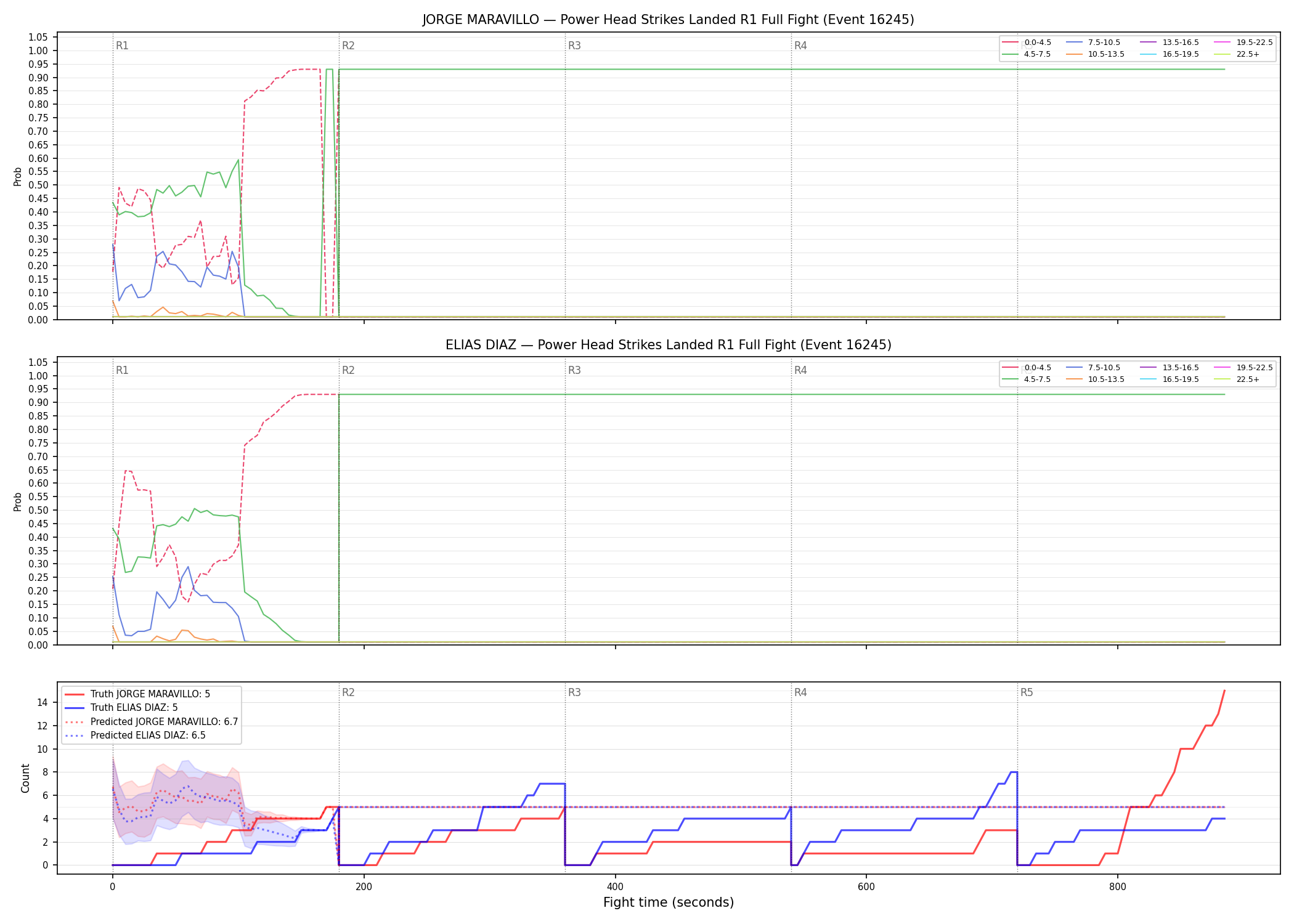The width and height of the screenshot is (1294, 924).
Task: Click the R4 round marker in the top chart
Action: coord(800,46)
